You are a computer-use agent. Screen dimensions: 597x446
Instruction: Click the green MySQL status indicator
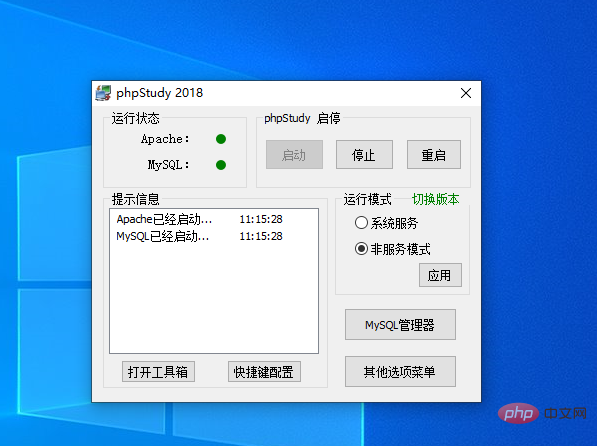click(x=221, y=165)
